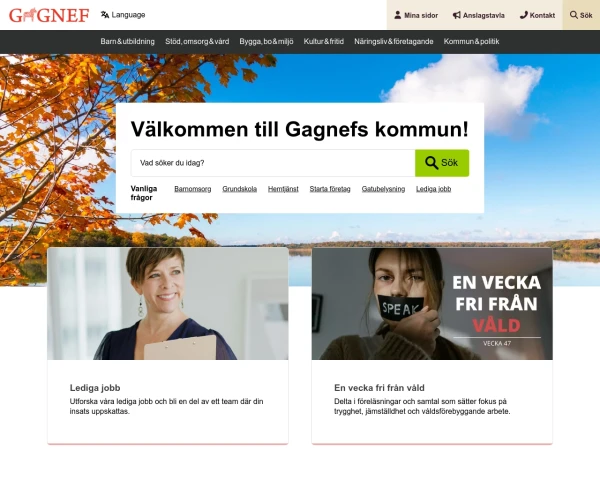
Task: Click the Language translate icon
Action: coord(105,15)
